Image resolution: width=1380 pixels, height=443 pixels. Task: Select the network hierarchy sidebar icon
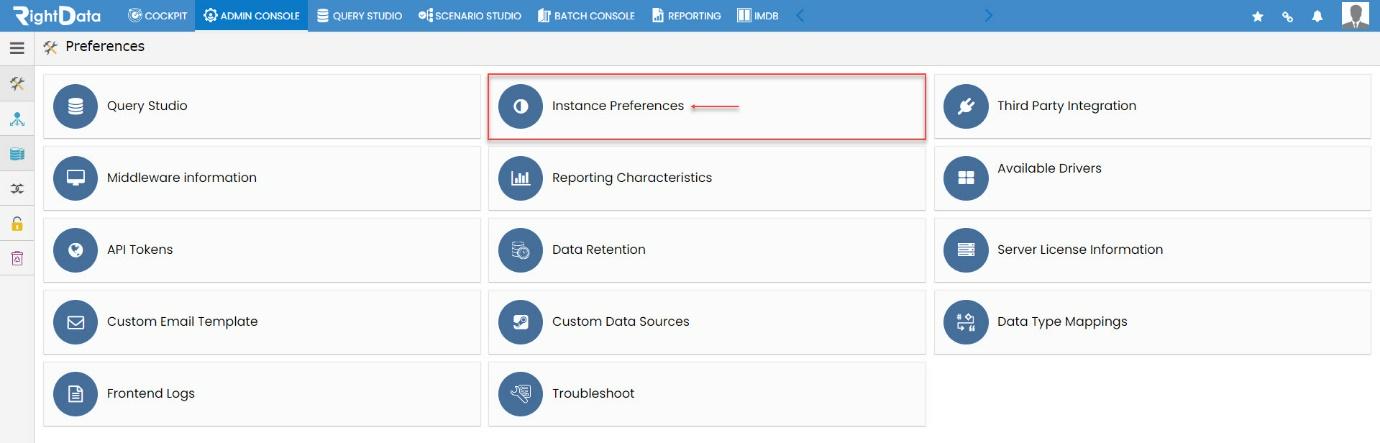[x=17, y=119]
